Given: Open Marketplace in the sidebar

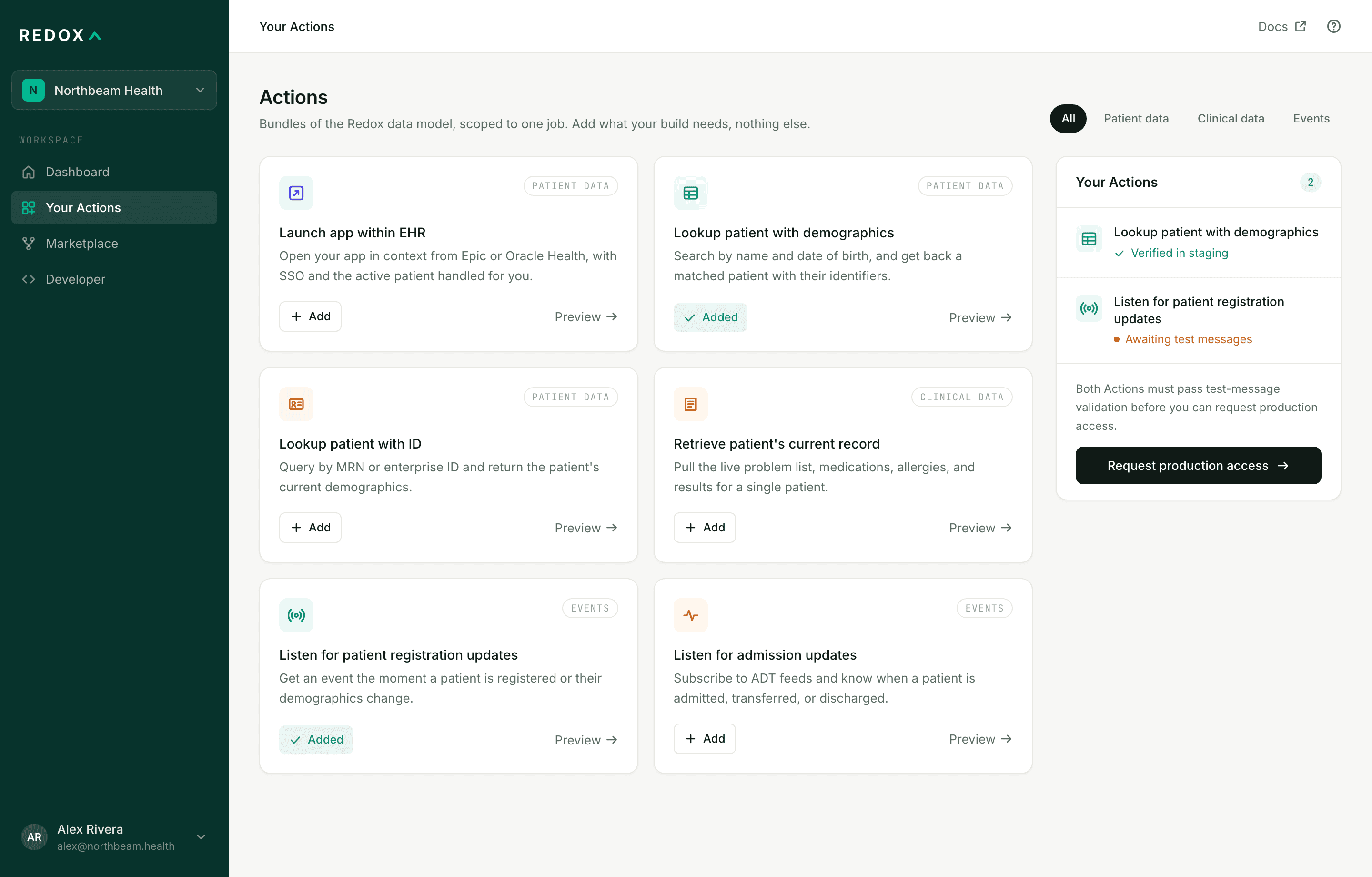Looking at the screenshot, I should [x=114, y=244].
